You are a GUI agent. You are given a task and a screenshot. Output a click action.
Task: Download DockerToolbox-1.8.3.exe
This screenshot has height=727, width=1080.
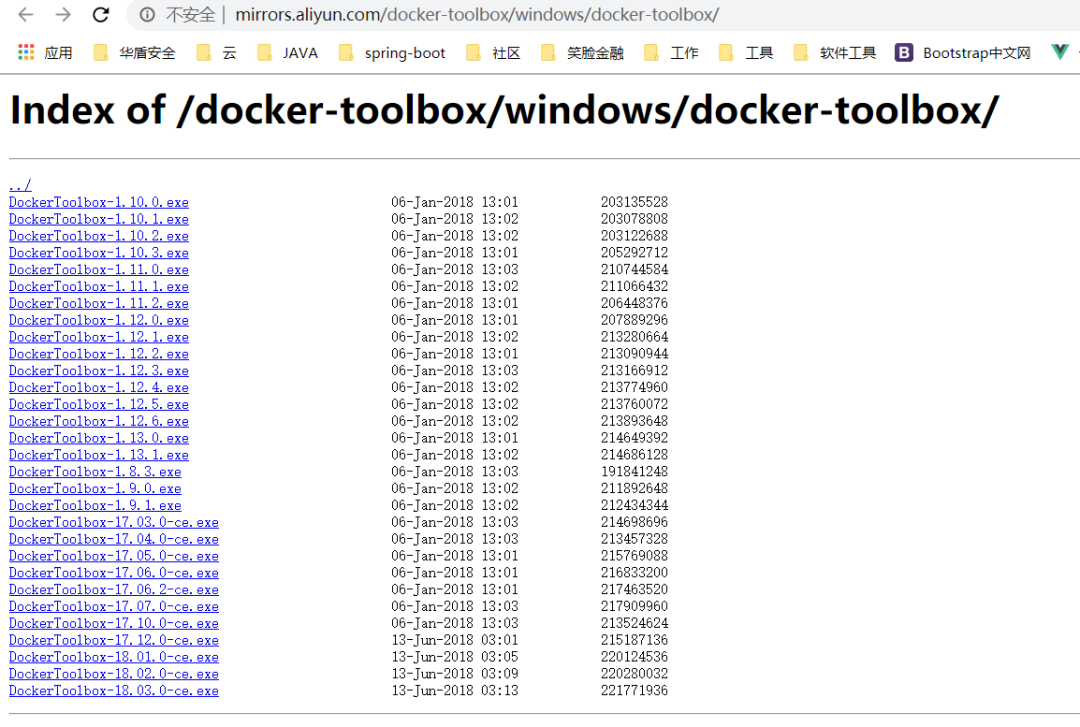coord(95,471)
